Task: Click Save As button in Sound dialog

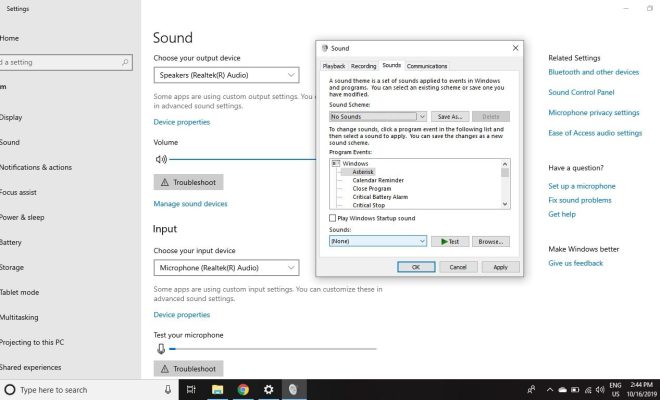Action: (450, 116)
